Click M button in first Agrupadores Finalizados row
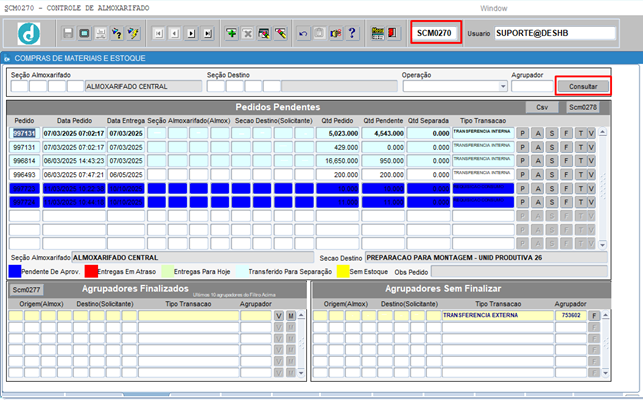Image resolution: width=643 pixels, height=400 pixels. click(x=291, y=316)
